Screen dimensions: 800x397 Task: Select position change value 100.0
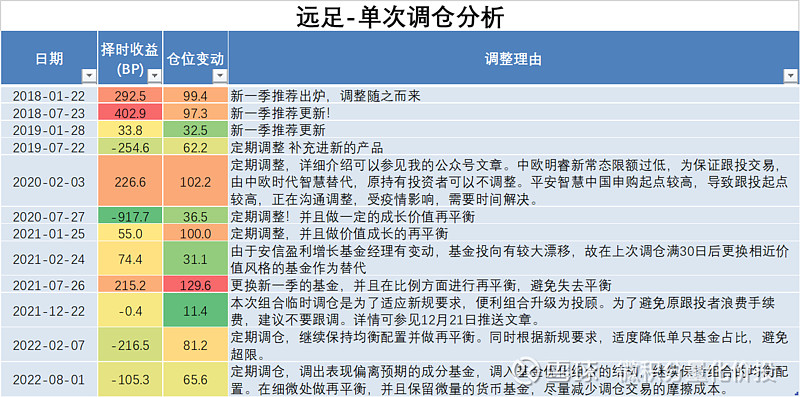pyautogui.click(x=195, y=233)
